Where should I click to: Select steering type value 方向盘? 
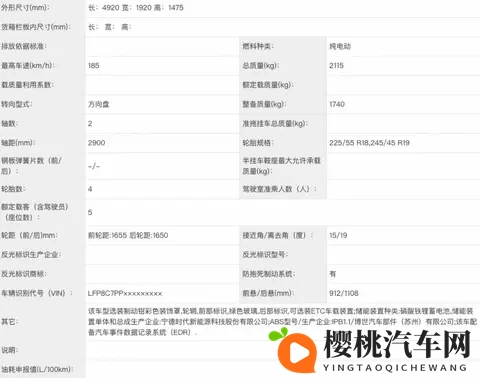pyautogui.click(x=99, y=104)
